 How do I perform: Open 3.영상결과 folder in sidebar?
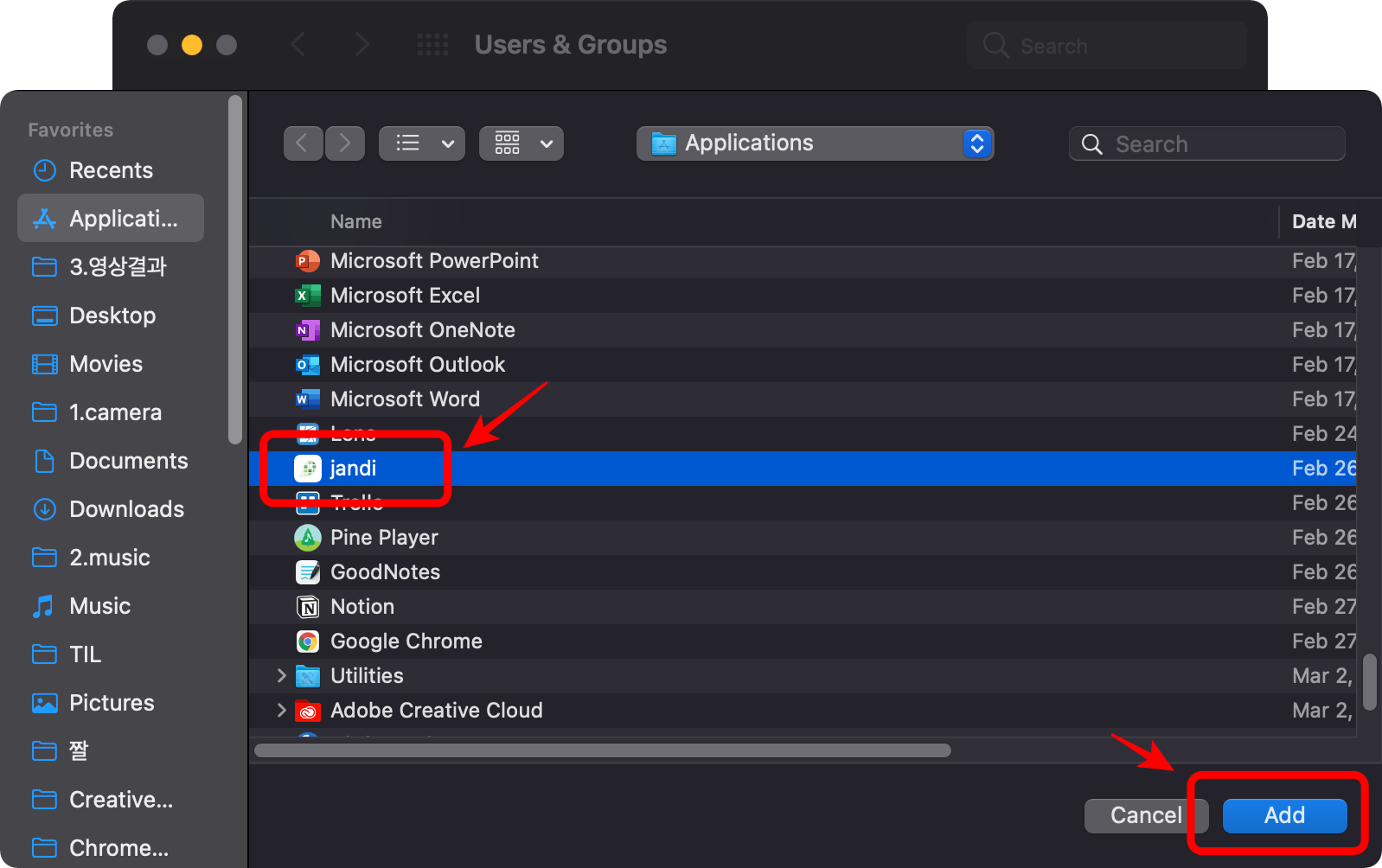[x=111, y=267]
